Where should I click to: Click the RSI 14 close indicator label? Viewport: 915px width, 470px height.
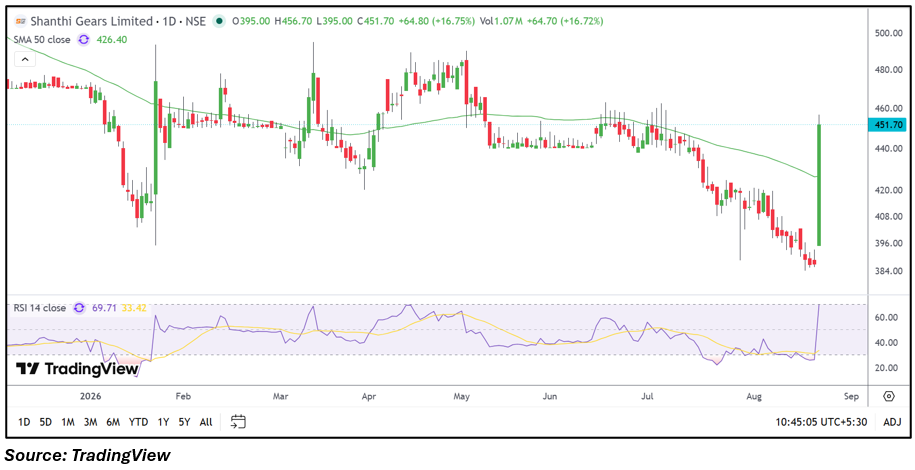pyautogui.click(x=41, y=308)
